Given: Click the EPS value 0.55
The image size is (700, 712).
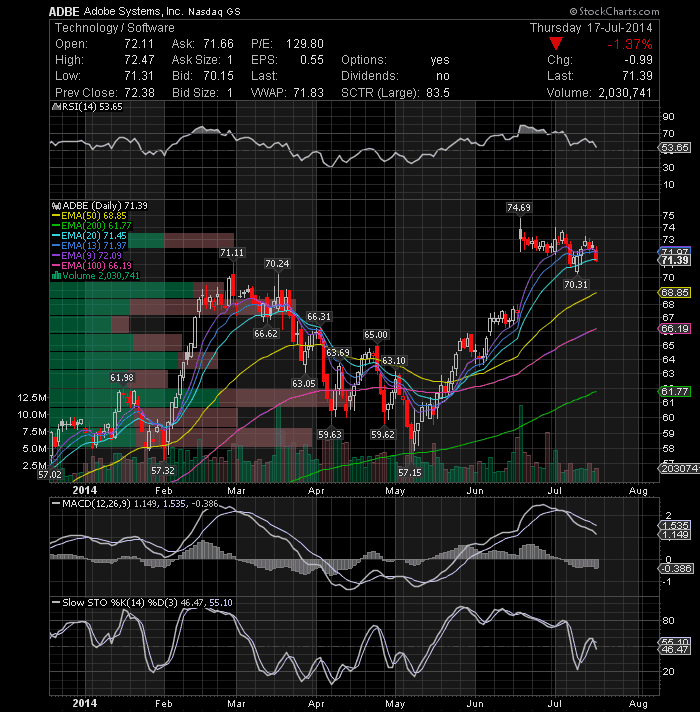Looking at the screenshot, I should [x=312, y=60].
